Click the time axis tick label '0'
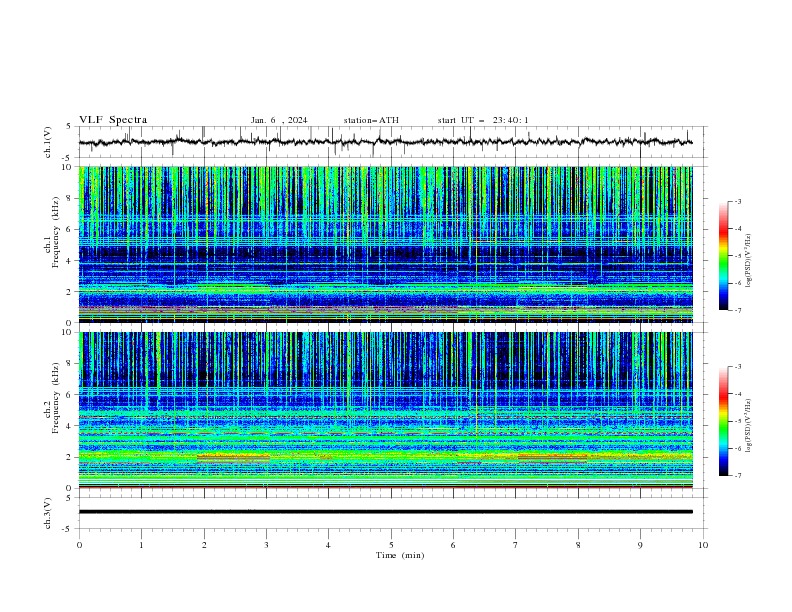The width and height of the screenshot is (792, 612). (x=79, y=545)
